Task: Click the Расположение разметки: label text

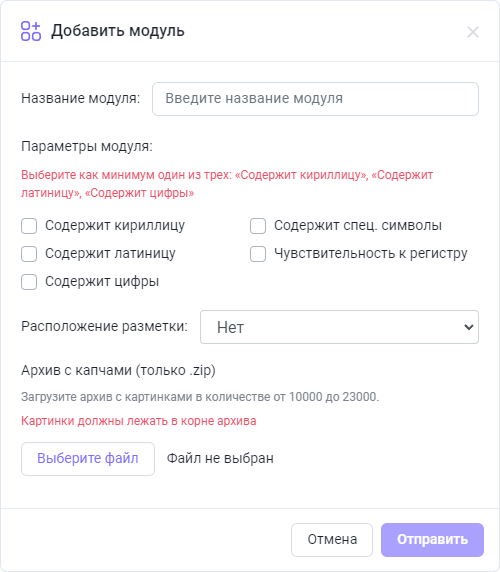Action: [x=104, y=326]
